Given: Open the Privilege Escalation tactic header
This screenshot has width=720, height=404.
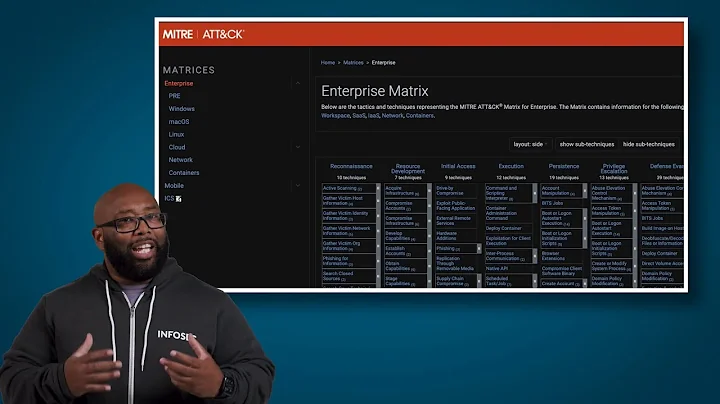Looking at the screenshot, I should pos(614,168).
